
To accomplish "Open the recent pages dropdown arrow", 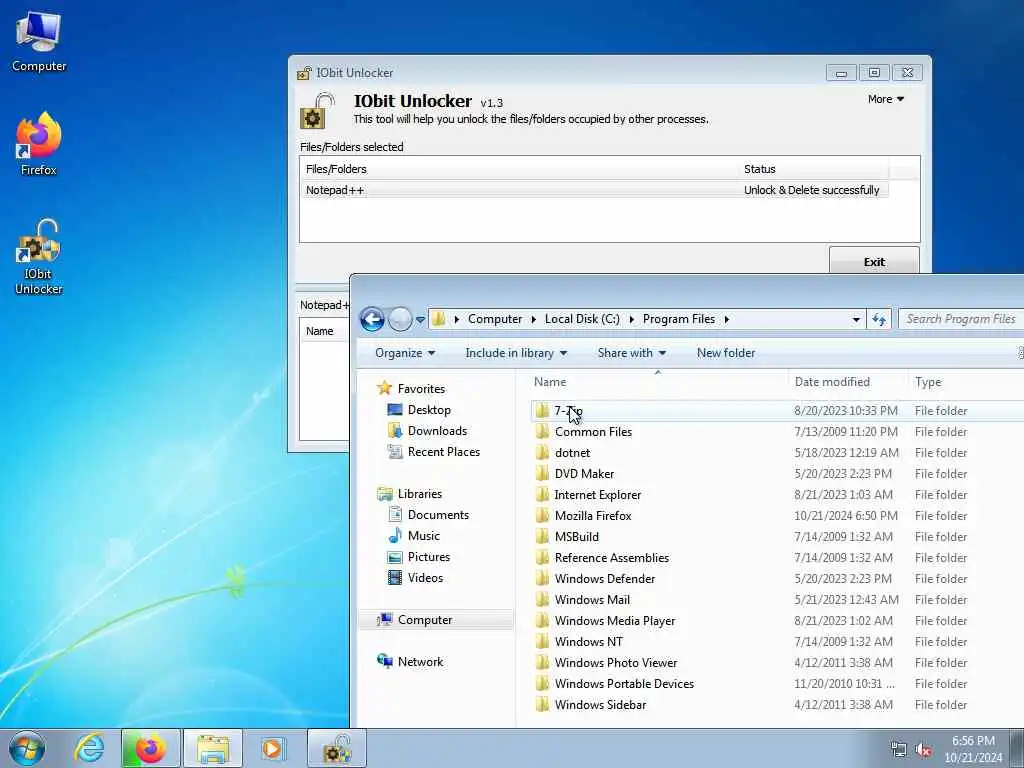I will click(421, 320).
